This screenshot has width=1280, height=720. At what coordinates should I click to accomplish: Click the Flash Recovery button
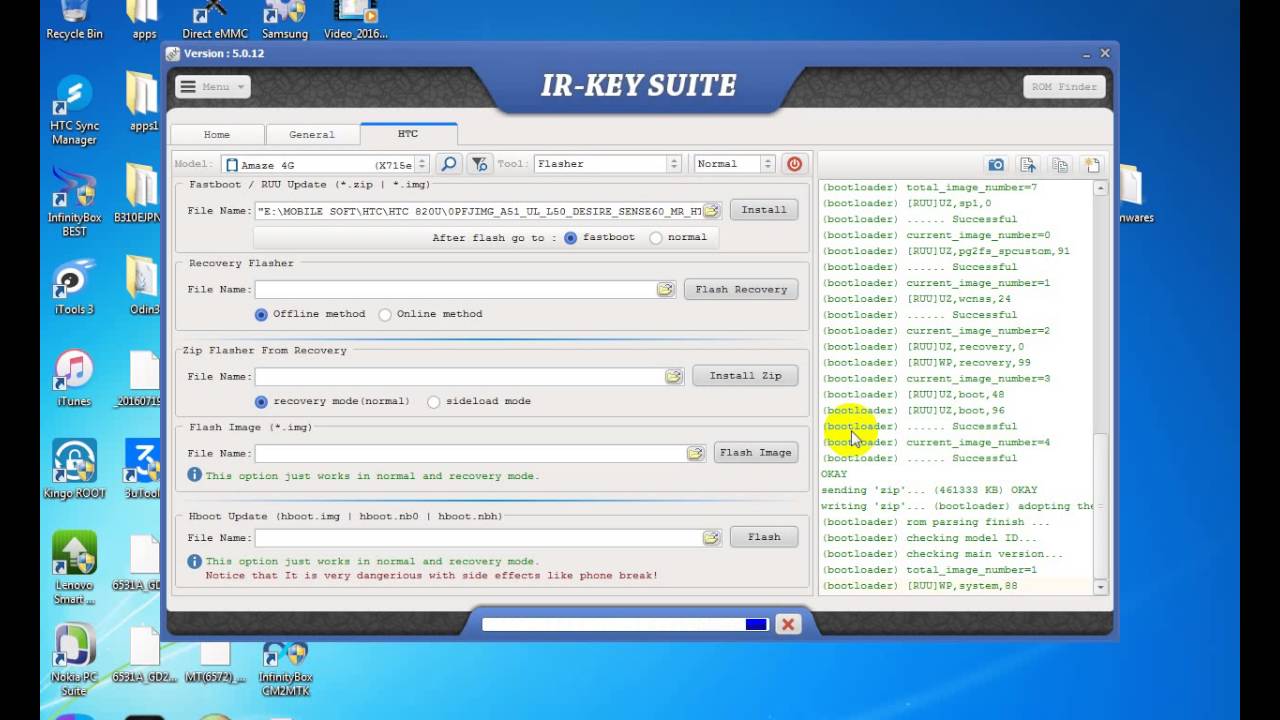click(x=741, y=289)
